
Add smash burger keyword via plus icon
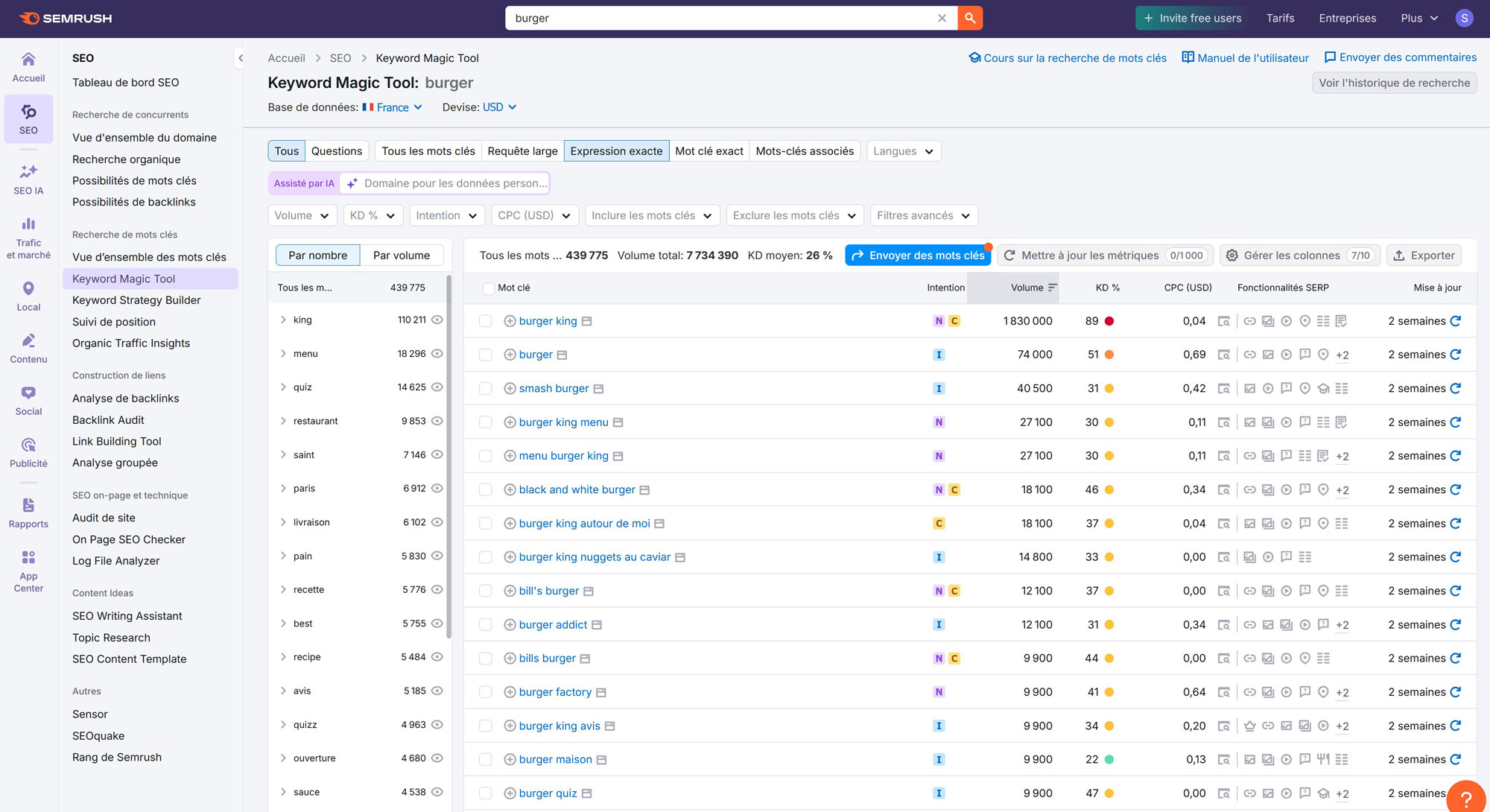coord(510,388)
